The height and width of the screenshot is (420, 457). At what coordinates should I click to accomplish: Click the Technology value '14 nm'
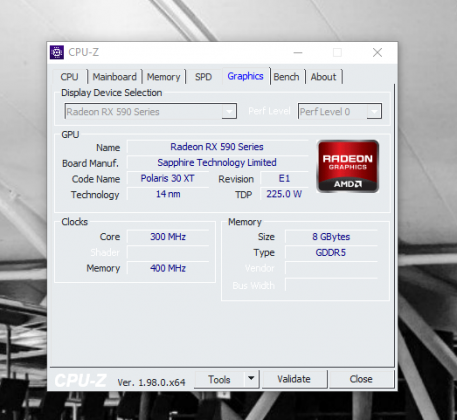(167, 194)
